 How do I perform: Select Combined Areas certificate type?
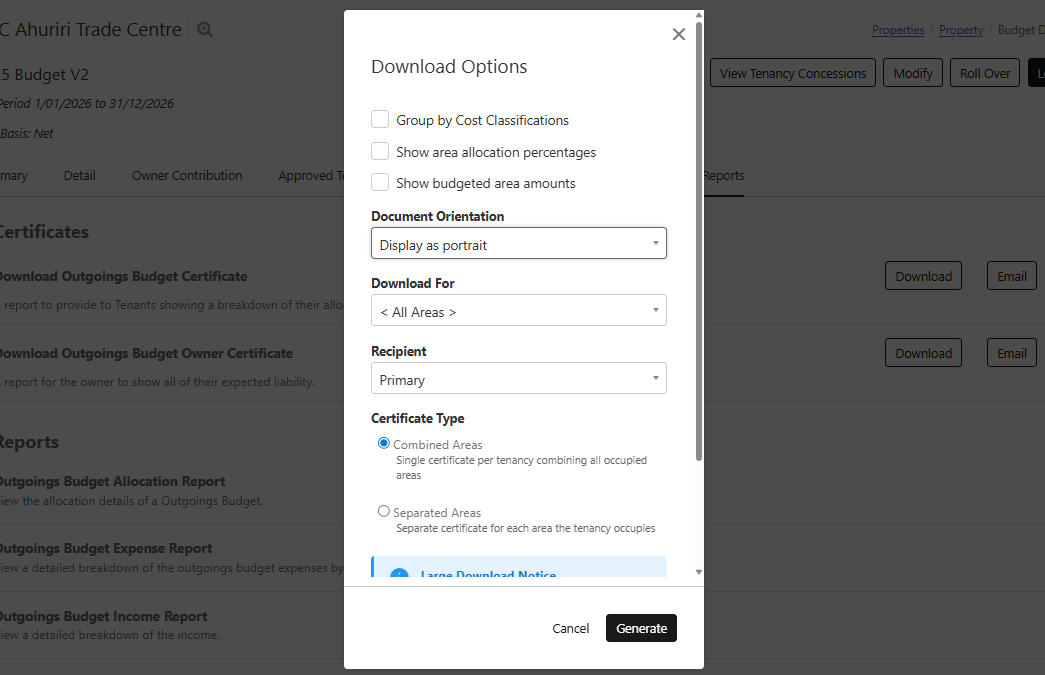384,444
